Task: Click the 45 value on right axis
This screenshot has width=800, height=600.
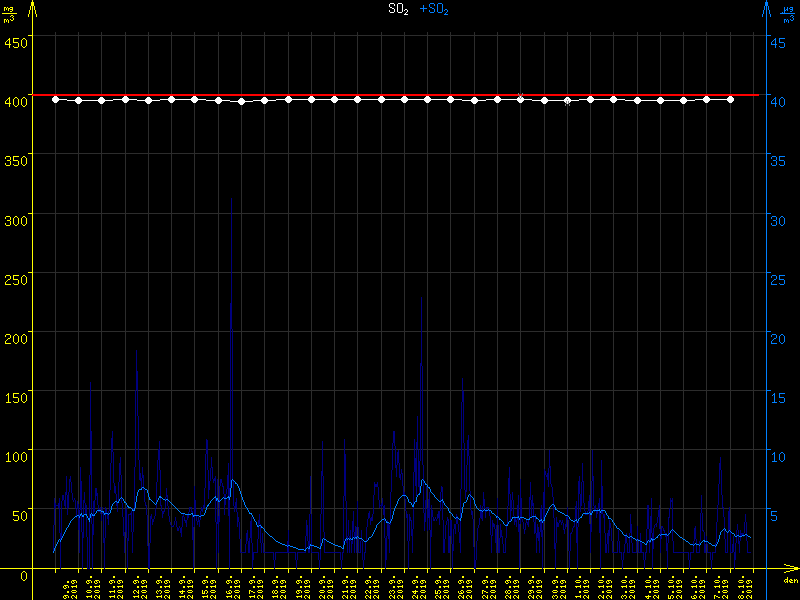Action: coord(779,41)
